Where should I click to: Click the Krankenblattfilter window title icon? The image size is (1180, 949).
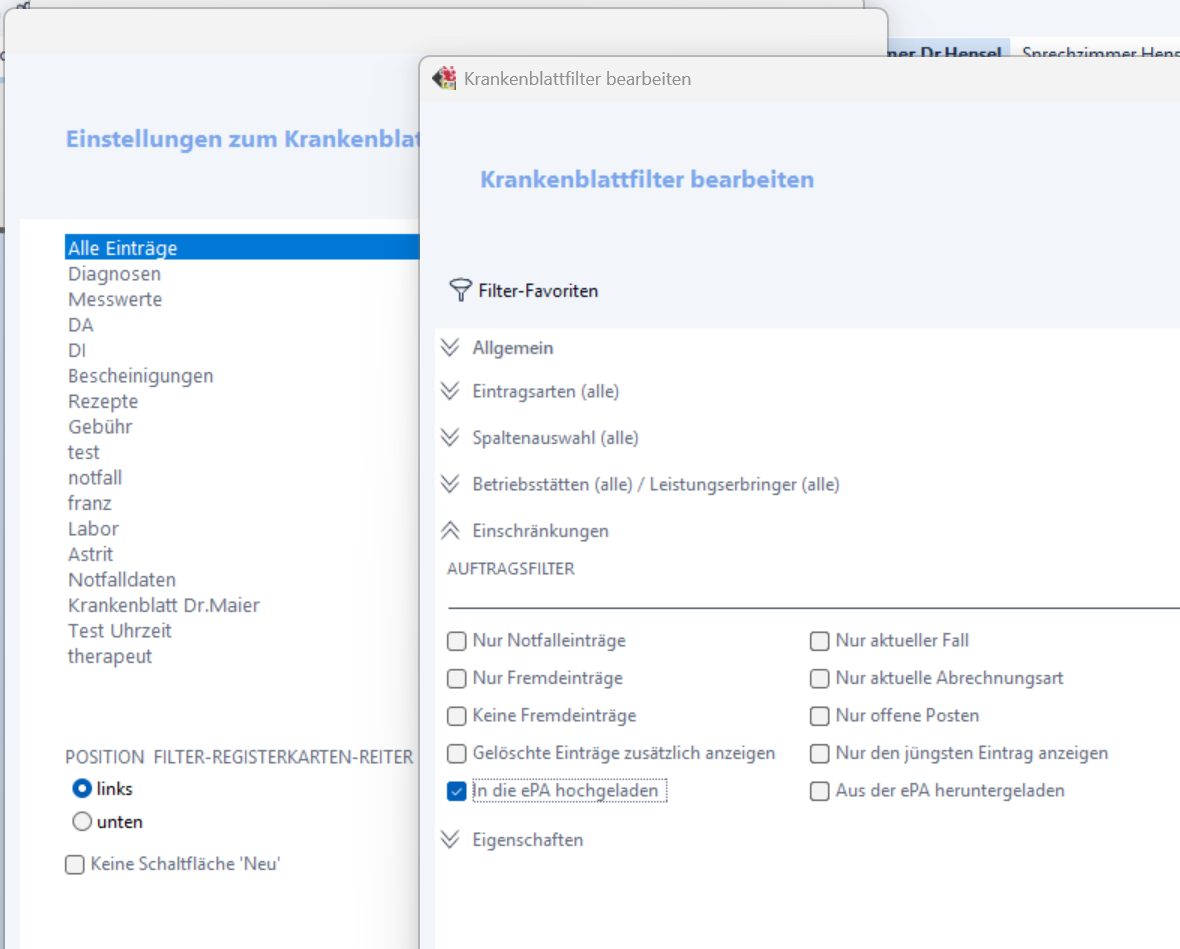pyautogui.click(x=444, y=78)
